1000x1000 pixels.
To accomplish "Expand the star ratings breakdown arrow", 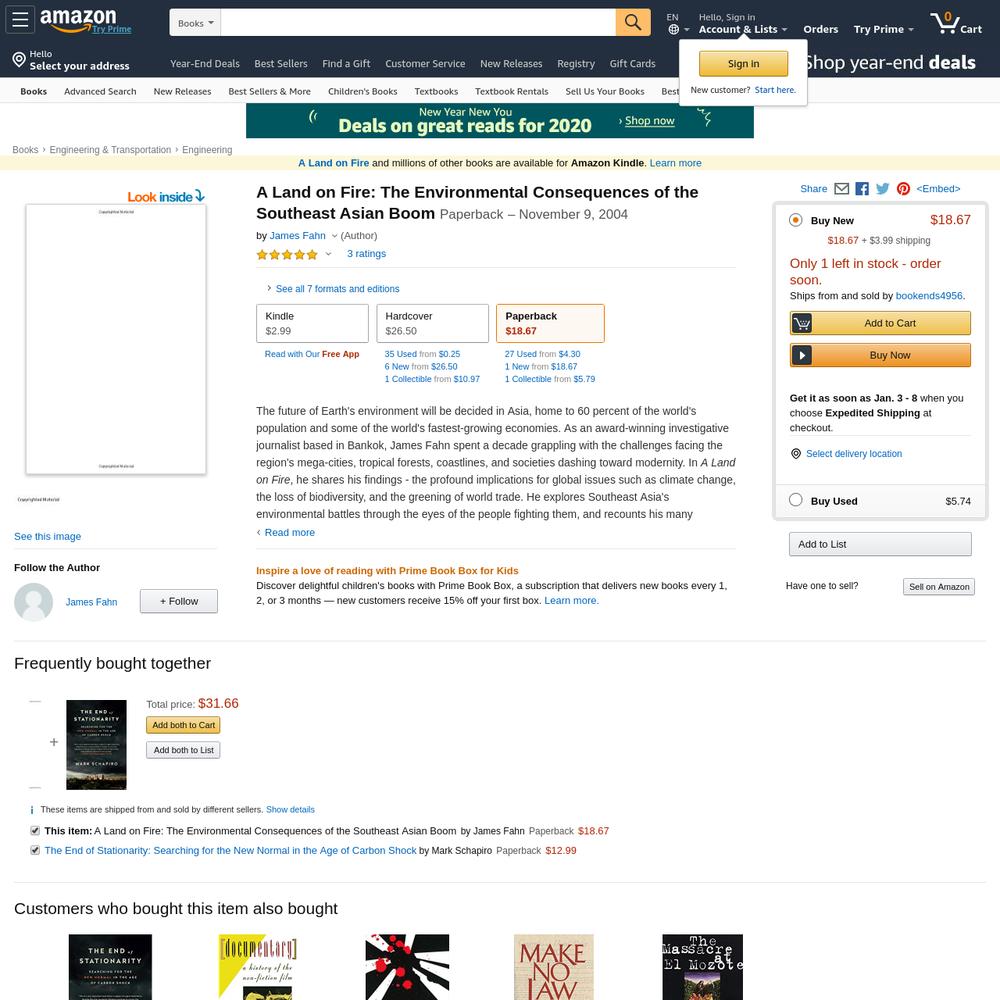I will (328, 254).
